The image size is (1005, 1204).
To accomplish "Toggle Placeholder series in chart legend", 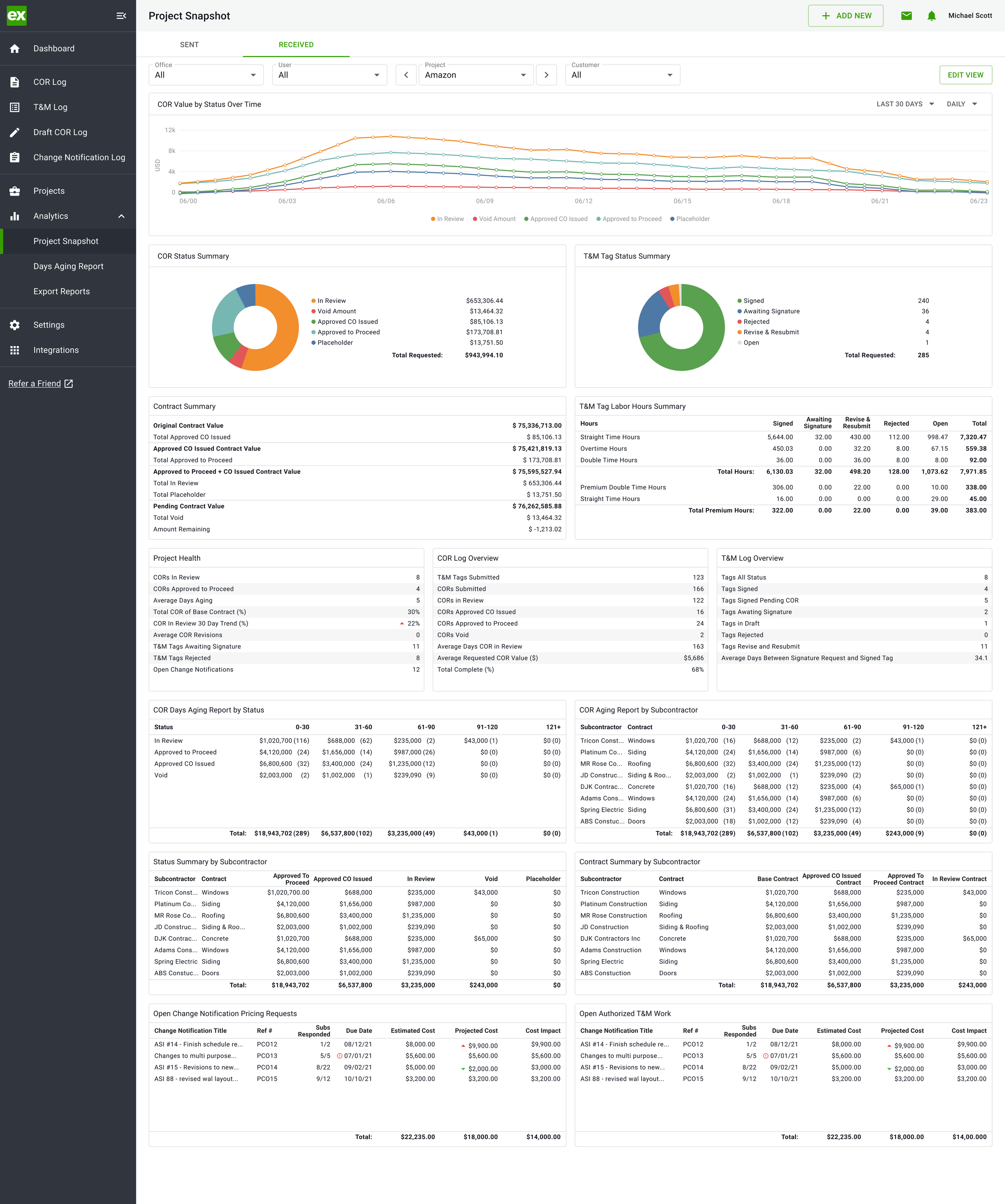I will (690, 219).
